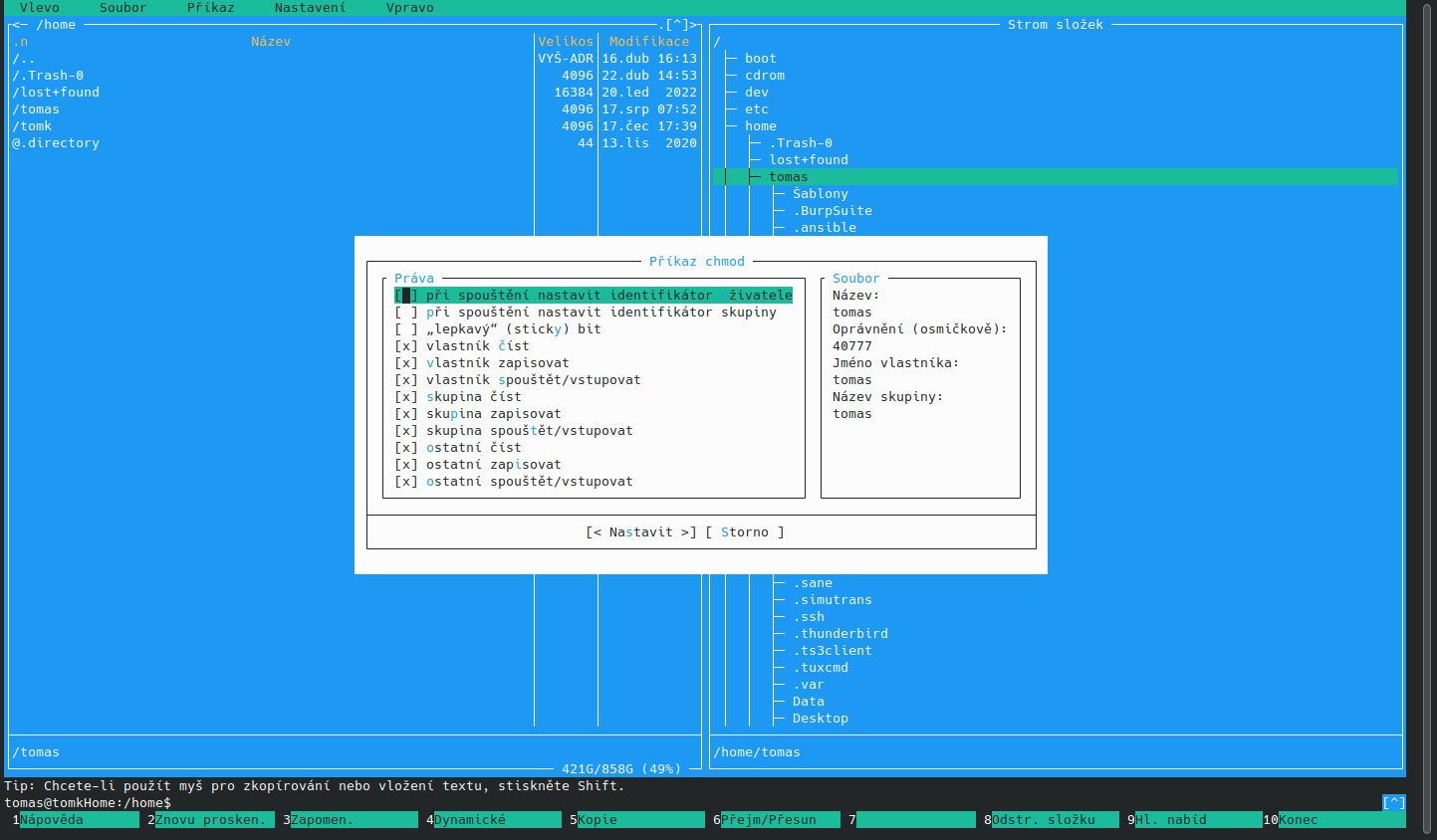
Task: Click the [^] indicator on the command line
Action: tap(1394, 803)
